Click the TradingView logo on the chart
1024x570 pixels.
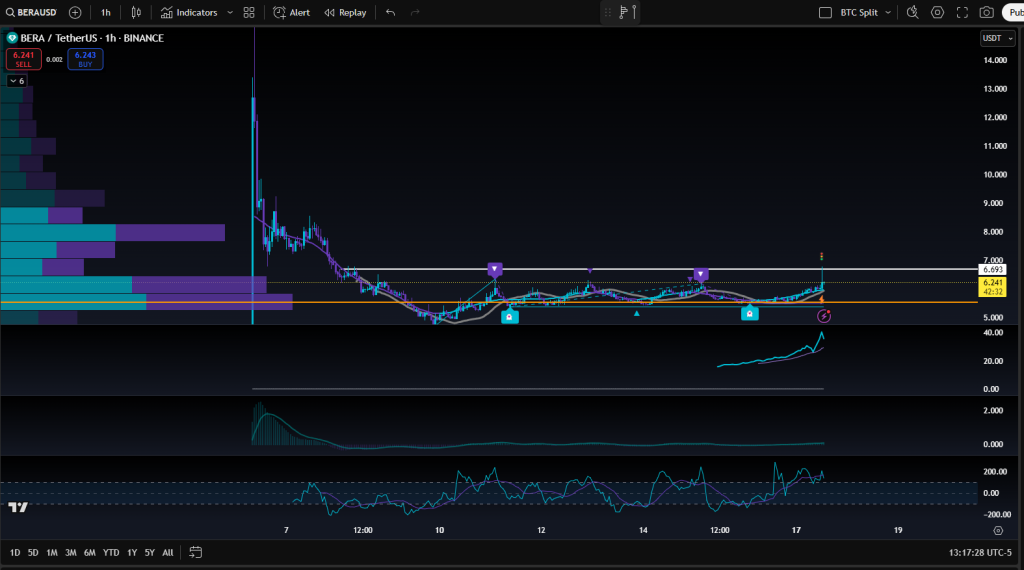(x=18, y=507)
